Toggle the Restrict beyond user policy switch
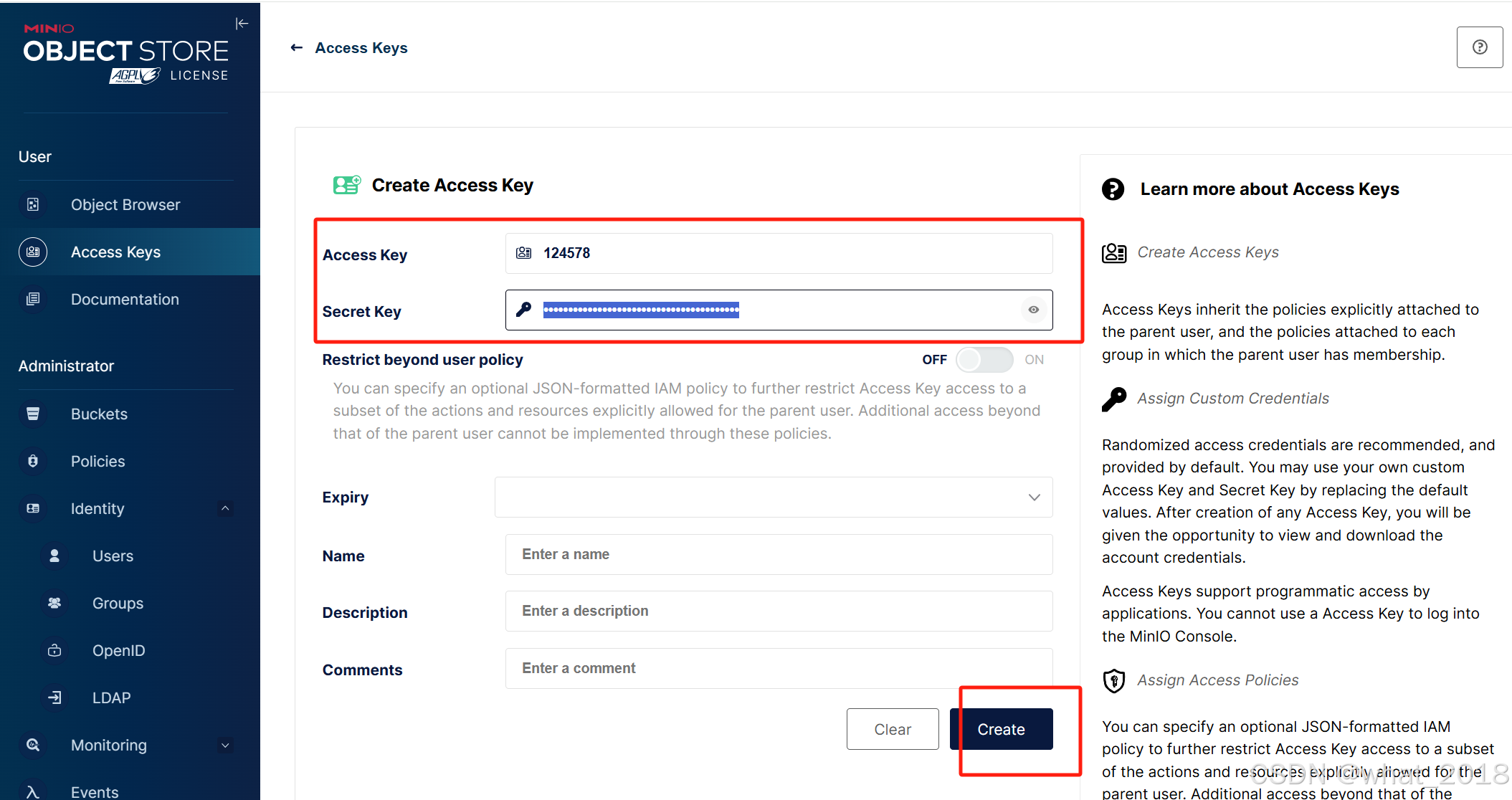This screenshot has width=1512, height=800. (984, 360)
